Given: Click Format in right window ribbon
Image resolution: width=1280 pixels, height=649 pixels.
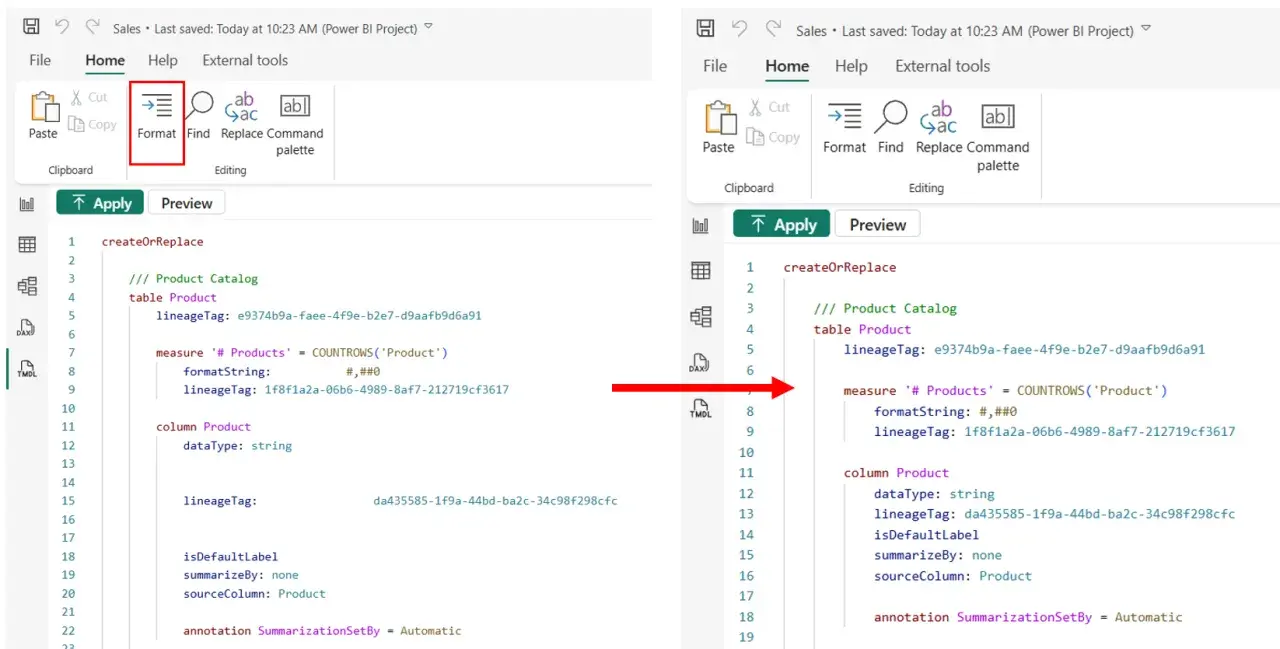Looking at the screenshot, I should point(844,127).
